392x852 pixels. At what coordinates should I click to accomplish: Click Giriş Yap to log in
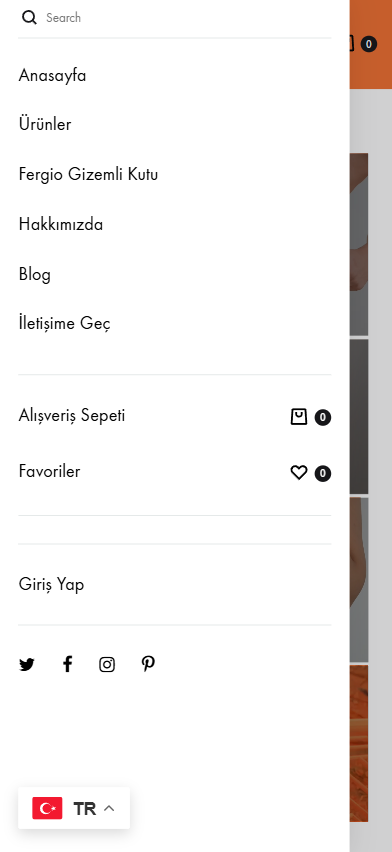click(x=52, y=585)
